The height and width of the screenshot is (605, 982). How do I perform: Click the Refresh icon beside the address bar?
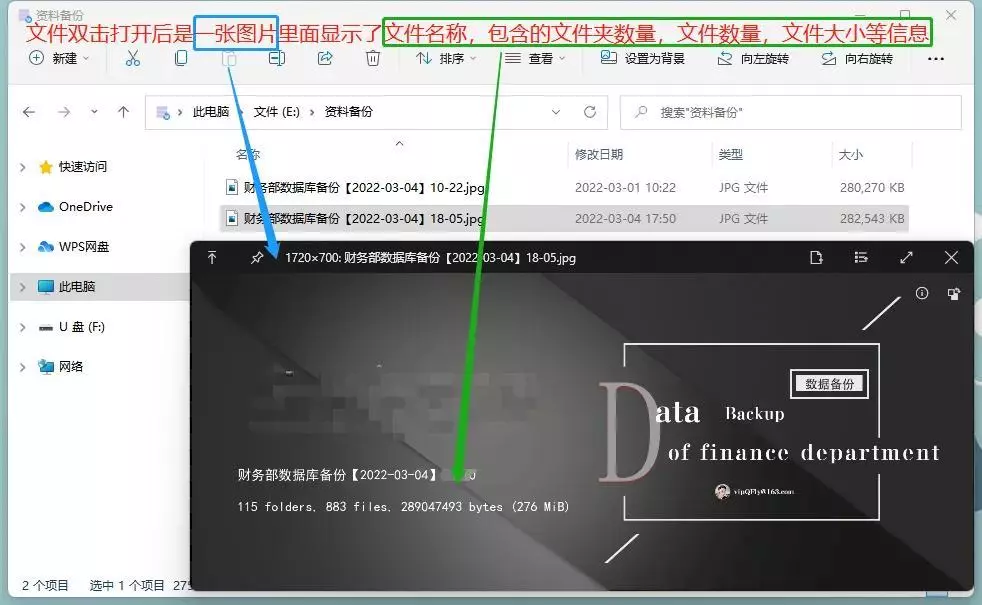point(589,112)
